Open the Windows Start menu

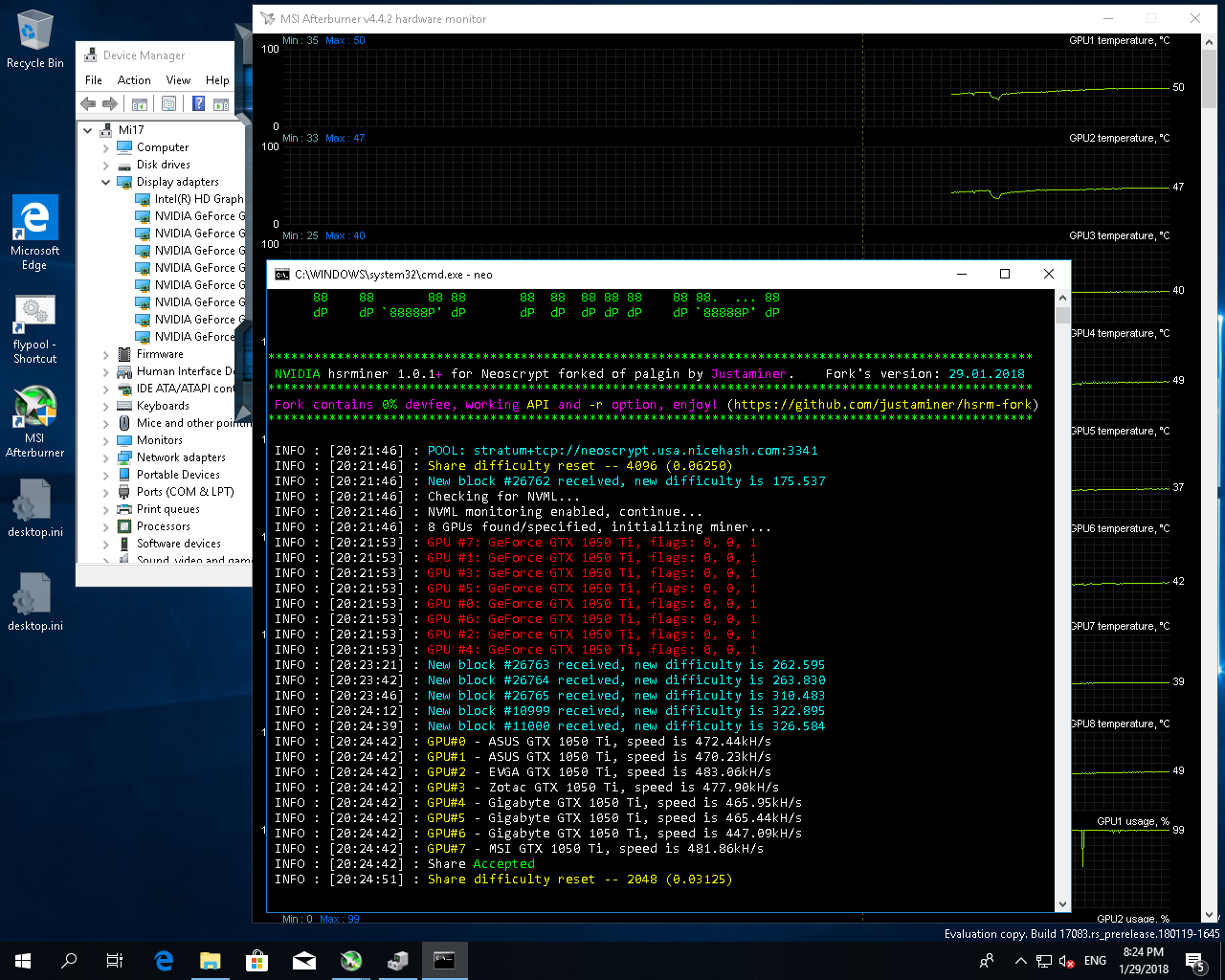23,961
